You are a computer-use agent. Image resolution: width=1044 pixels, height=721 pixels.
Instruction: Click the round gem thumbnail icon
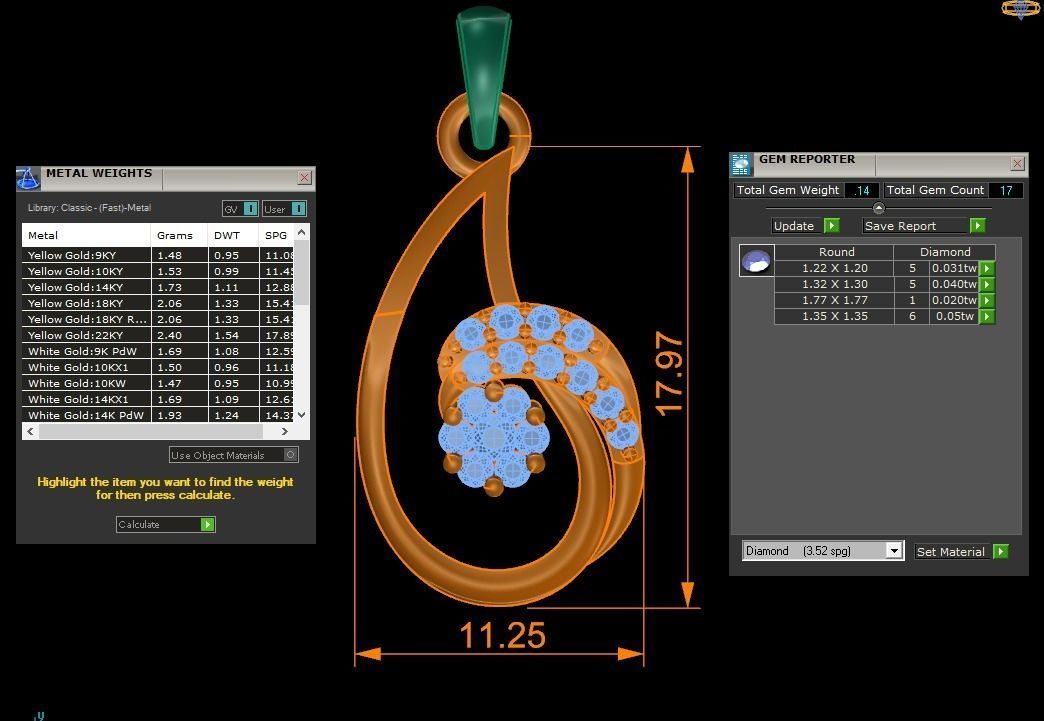[x=756, y=260]
